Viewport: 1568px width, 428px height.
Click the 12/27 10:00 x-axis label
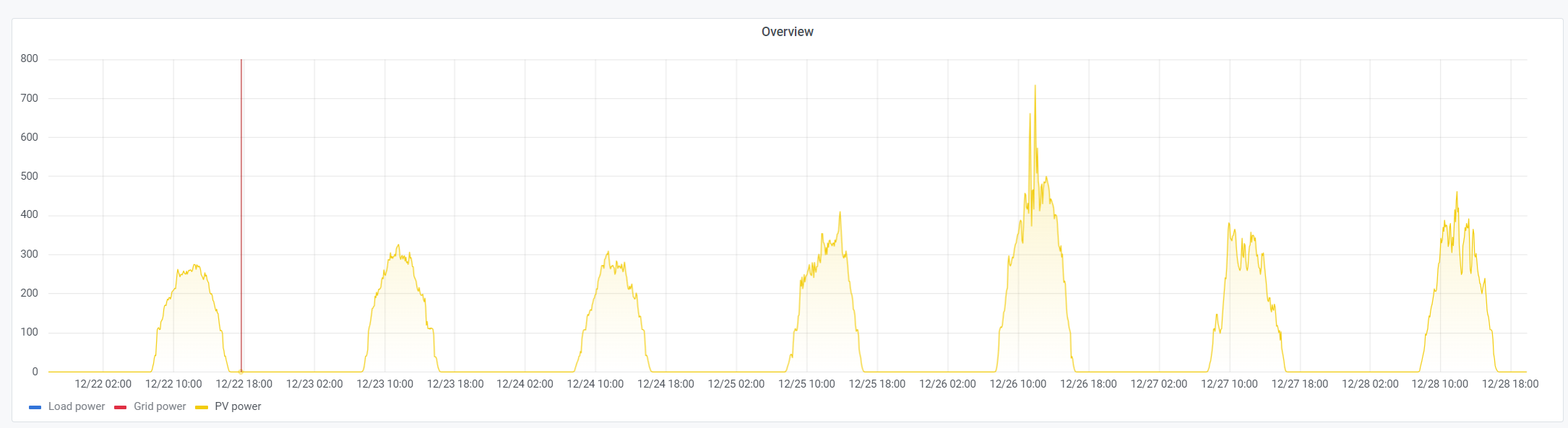point(1229,384)
